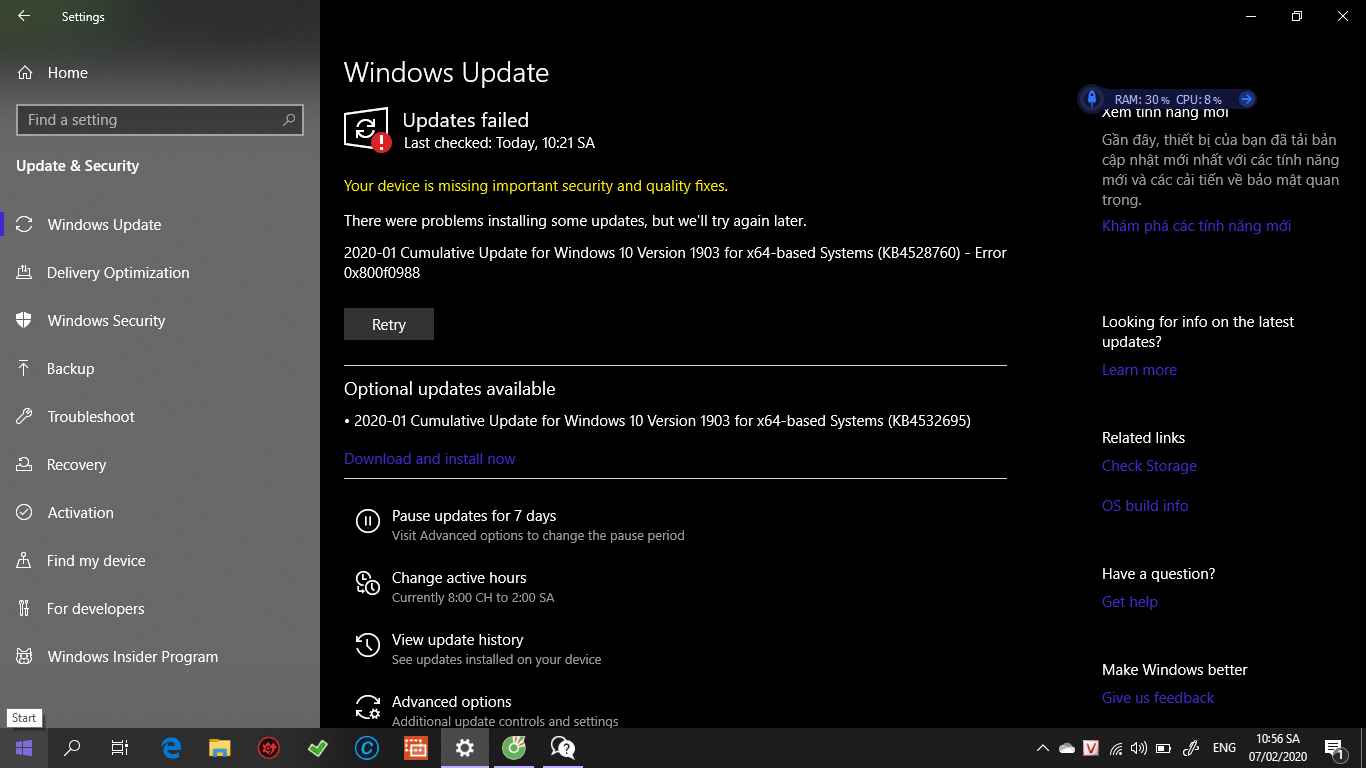Click the RAM CPU widget arrow button
The width and height of the screenshot is (1366, 768).
1246,99
